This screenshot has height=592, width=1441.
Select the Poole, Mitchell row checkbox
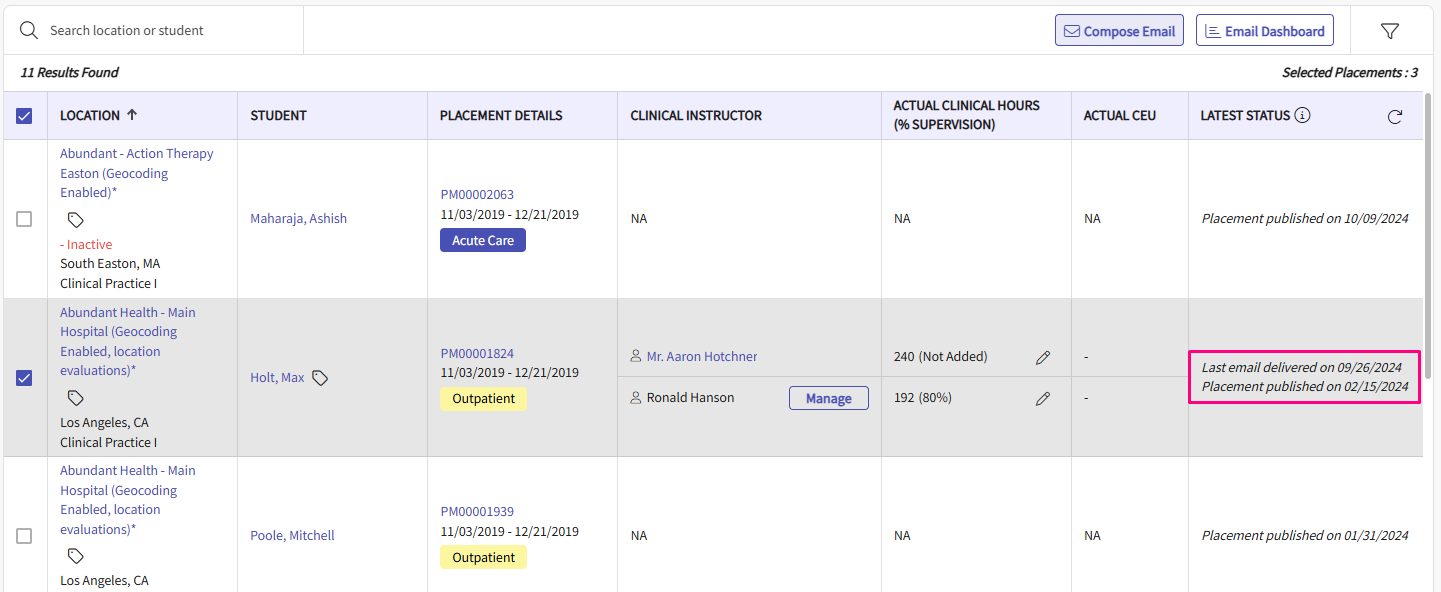pyautogui.click(x=24, y=536)
